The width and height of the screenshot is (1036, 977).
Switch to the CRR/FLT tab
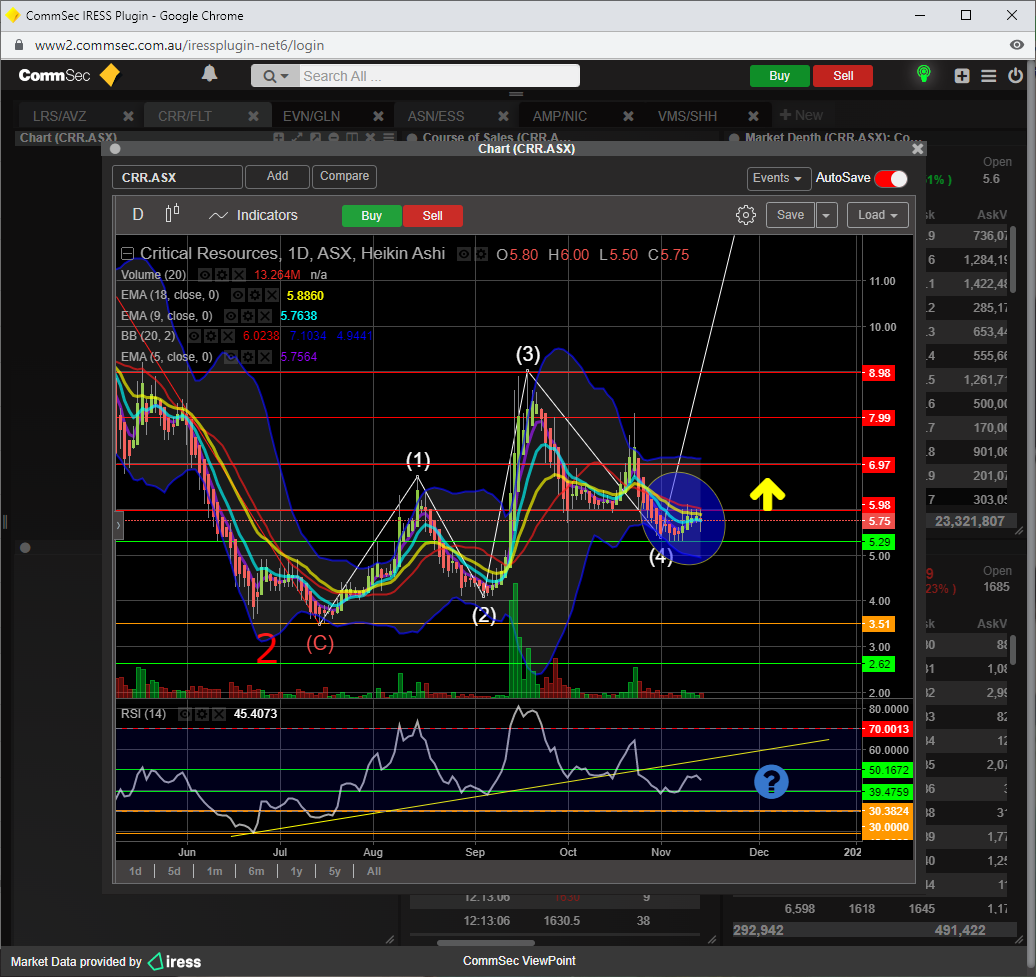click(x=185, y=116)
